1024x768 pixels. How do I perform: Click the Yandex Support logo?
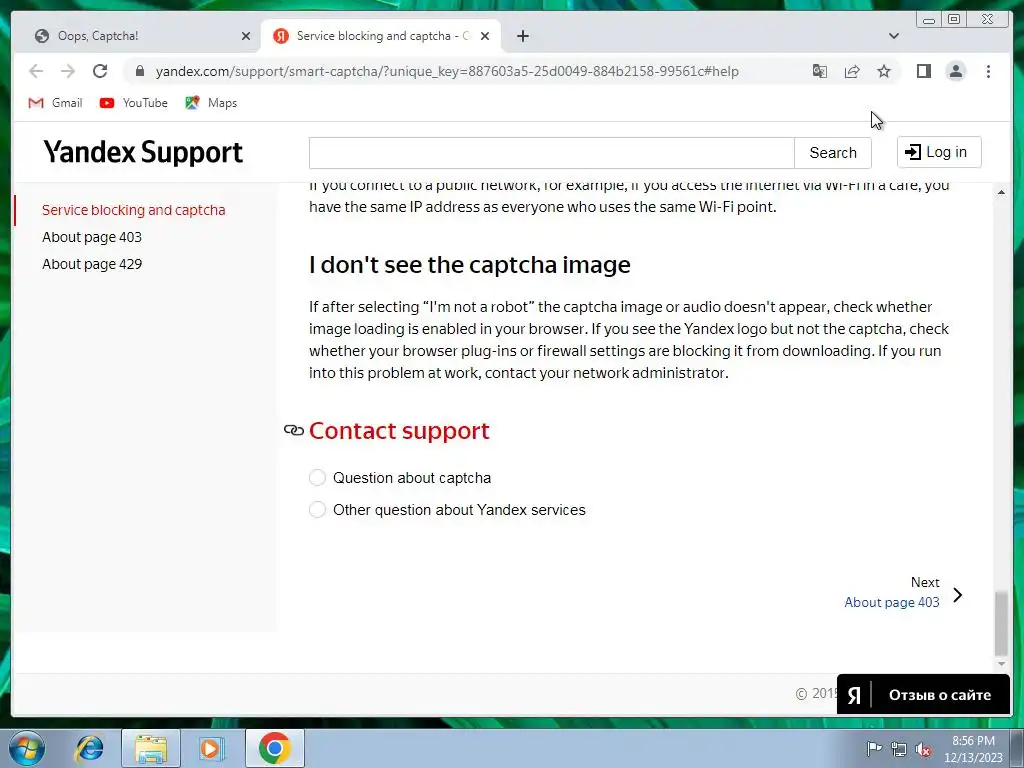pyautogui.click(x=143, y=152)
